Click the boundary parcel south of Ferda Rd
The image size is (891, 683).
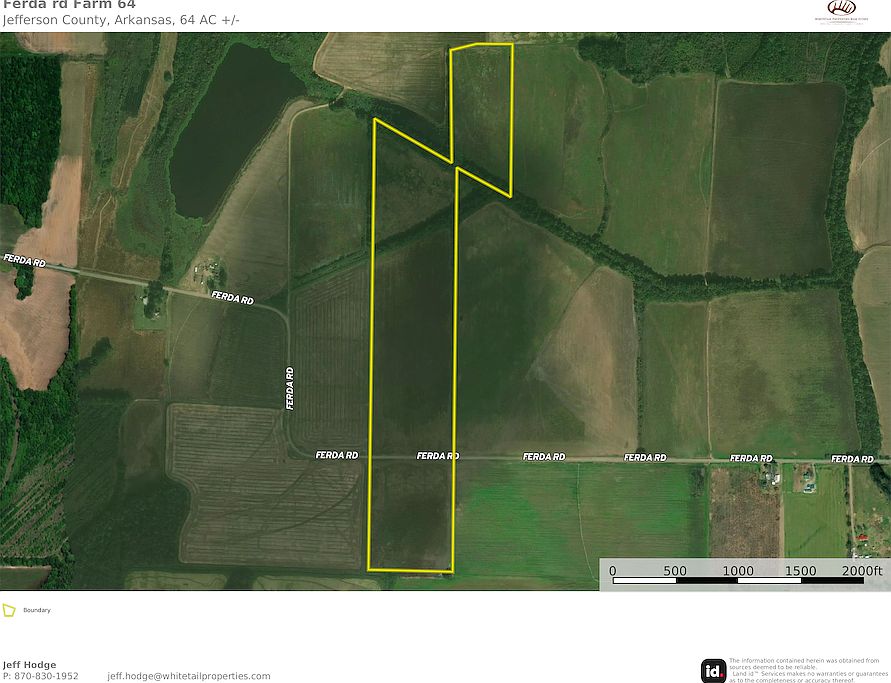coord(410,515)
